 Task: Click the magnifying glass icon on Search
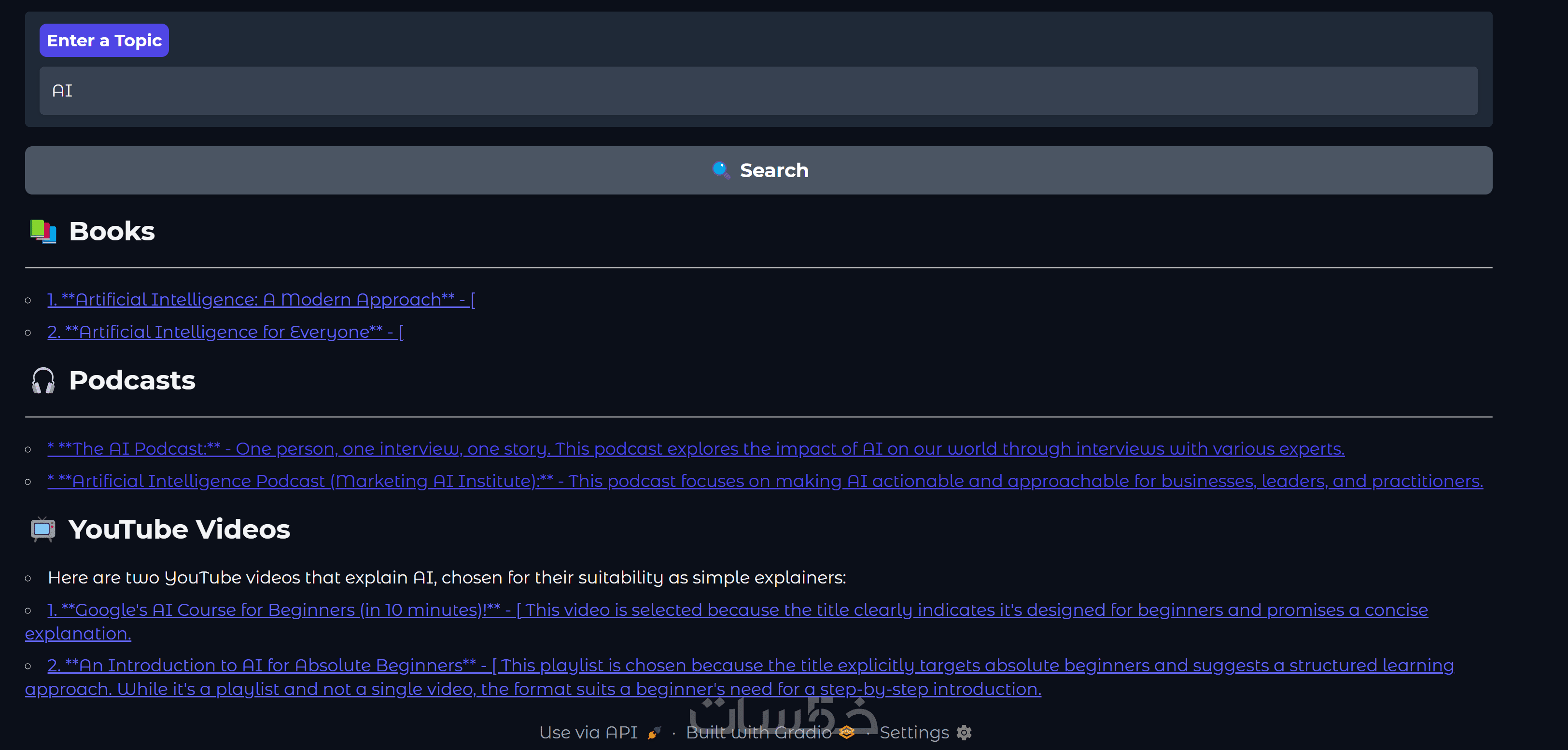click(x=721, y=170)
